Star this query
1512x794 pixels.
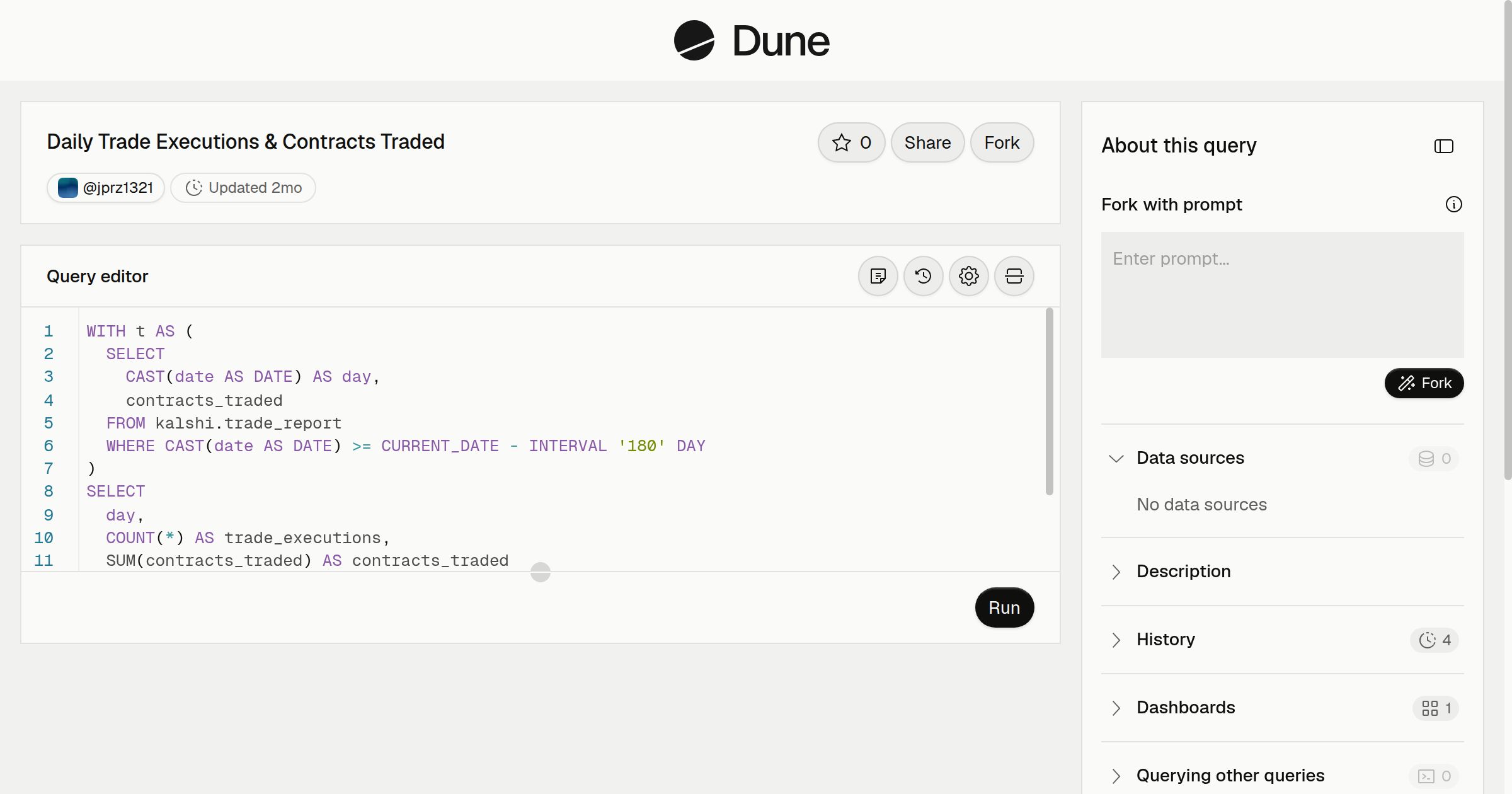[x=851, y=142]
